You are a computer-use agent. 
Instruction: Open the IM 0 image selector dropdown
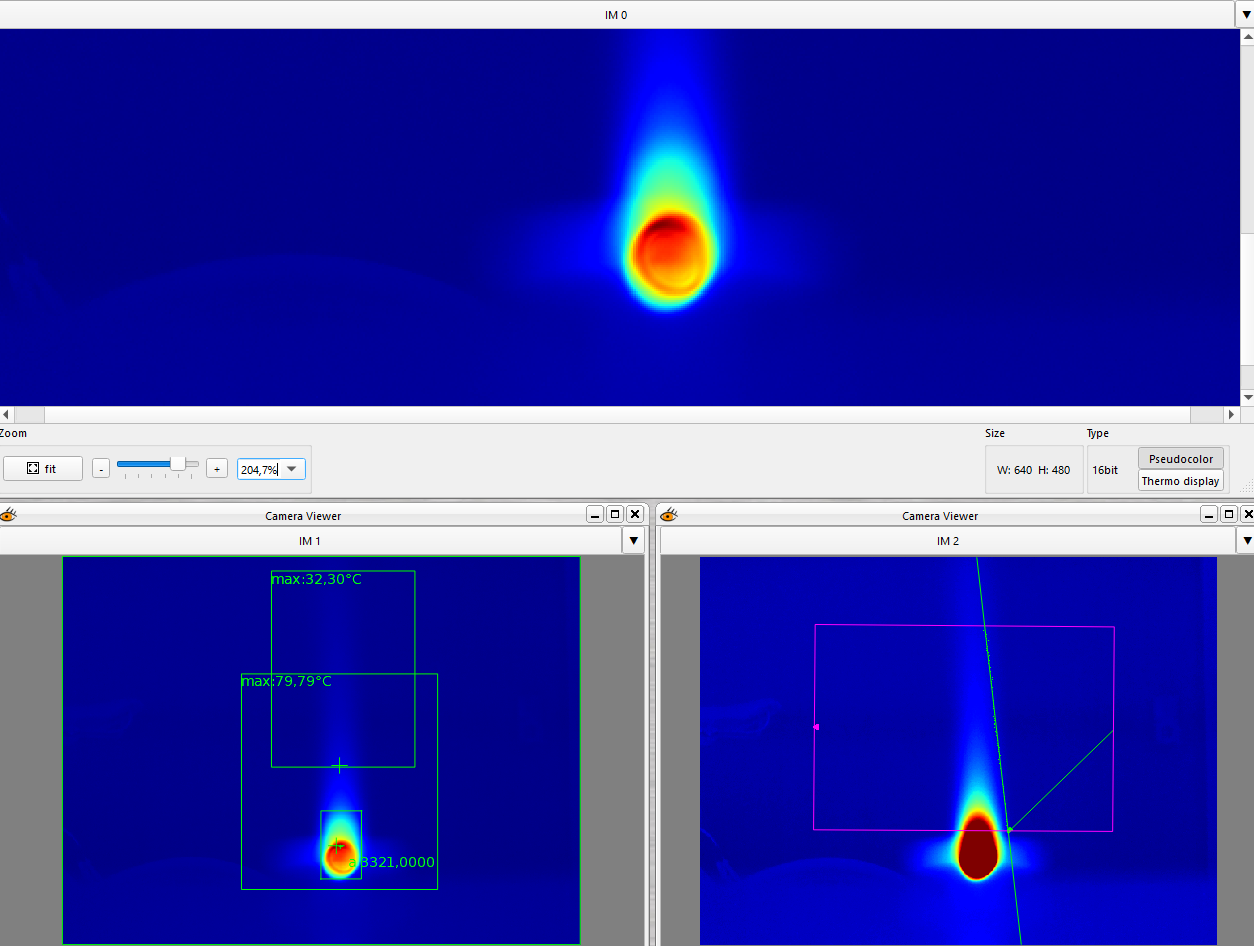(1246, 14)
